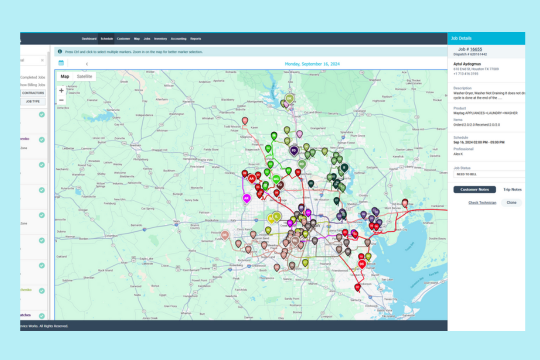
Task: Select the large olive marker at map's northern tip
Action: point(290,99)
